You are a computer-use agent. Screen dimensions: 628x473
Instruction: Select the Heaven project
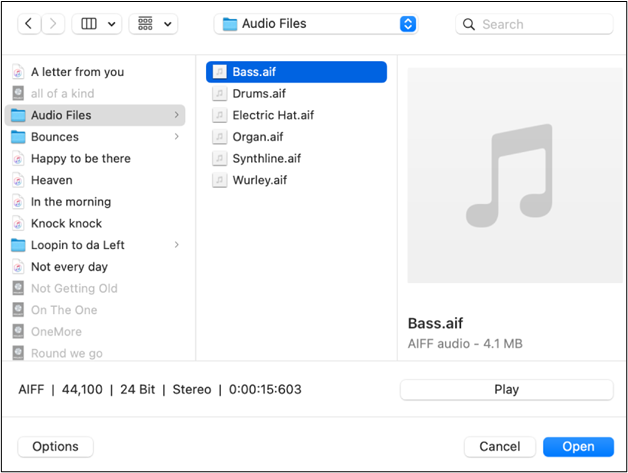point(95,180)
